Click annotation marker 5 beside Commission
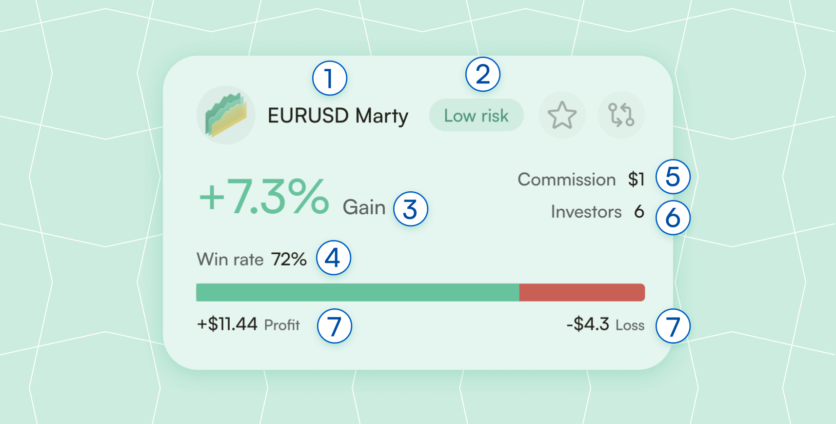This screenshot has height=424, width=836. tap(673, 178)
